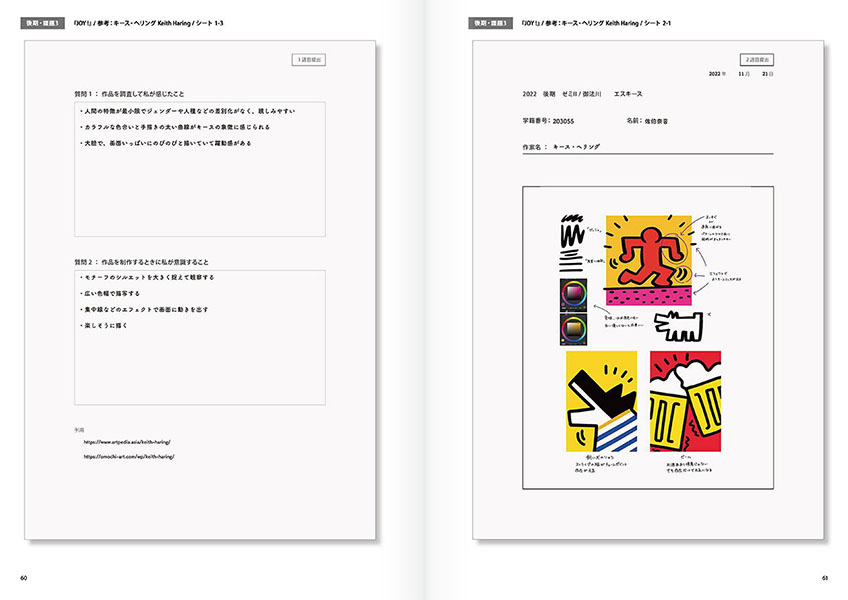Click the student number 203055

[563, 121]
